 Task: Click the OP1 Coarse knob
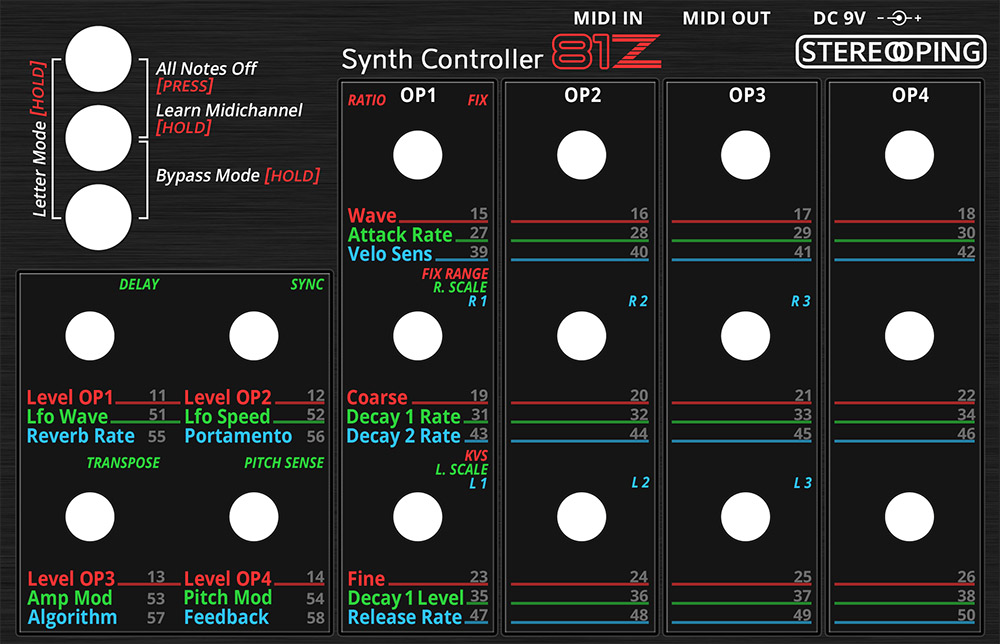click(x=418, y=336)
